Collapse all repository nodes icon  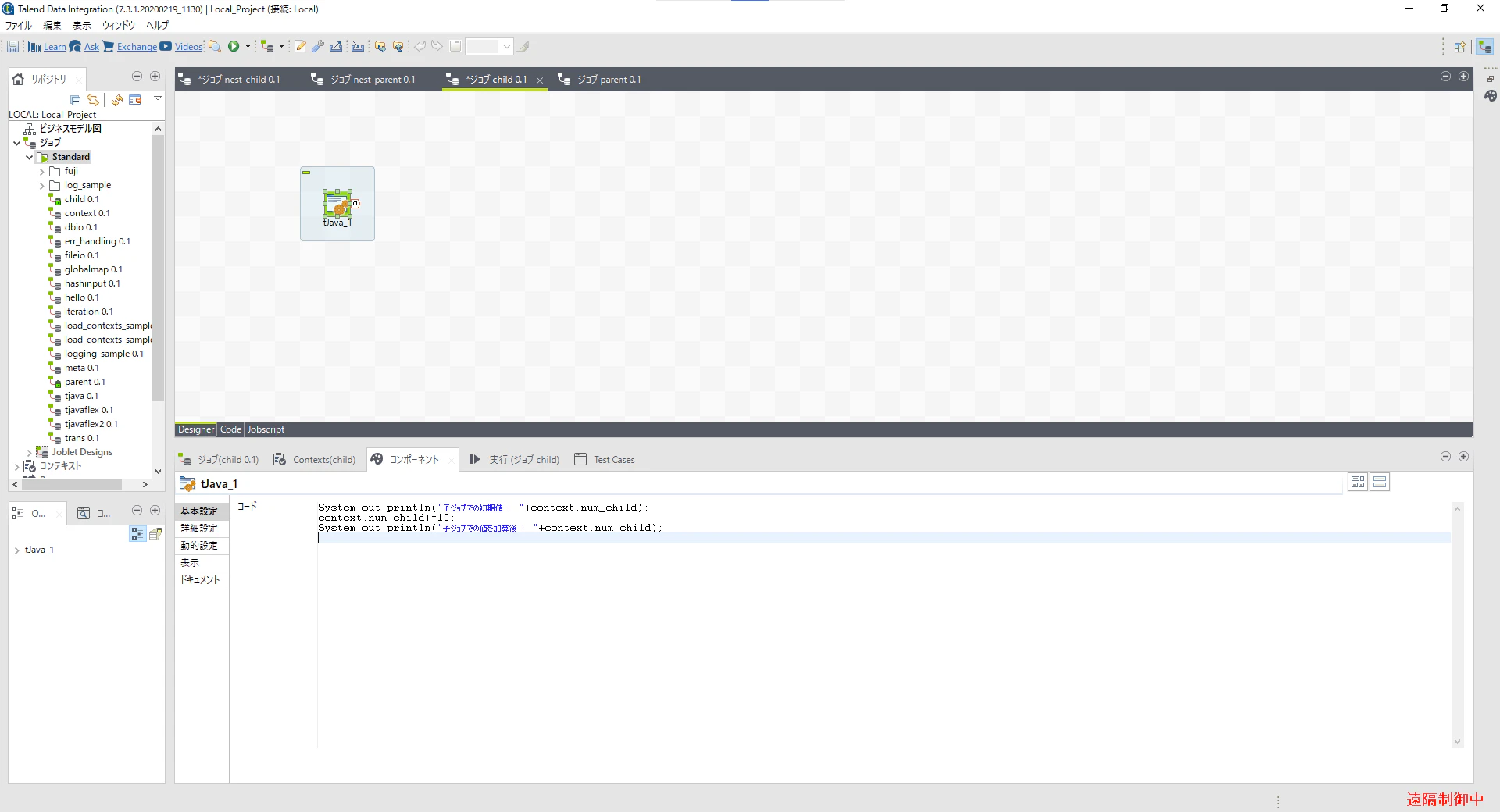76,100
